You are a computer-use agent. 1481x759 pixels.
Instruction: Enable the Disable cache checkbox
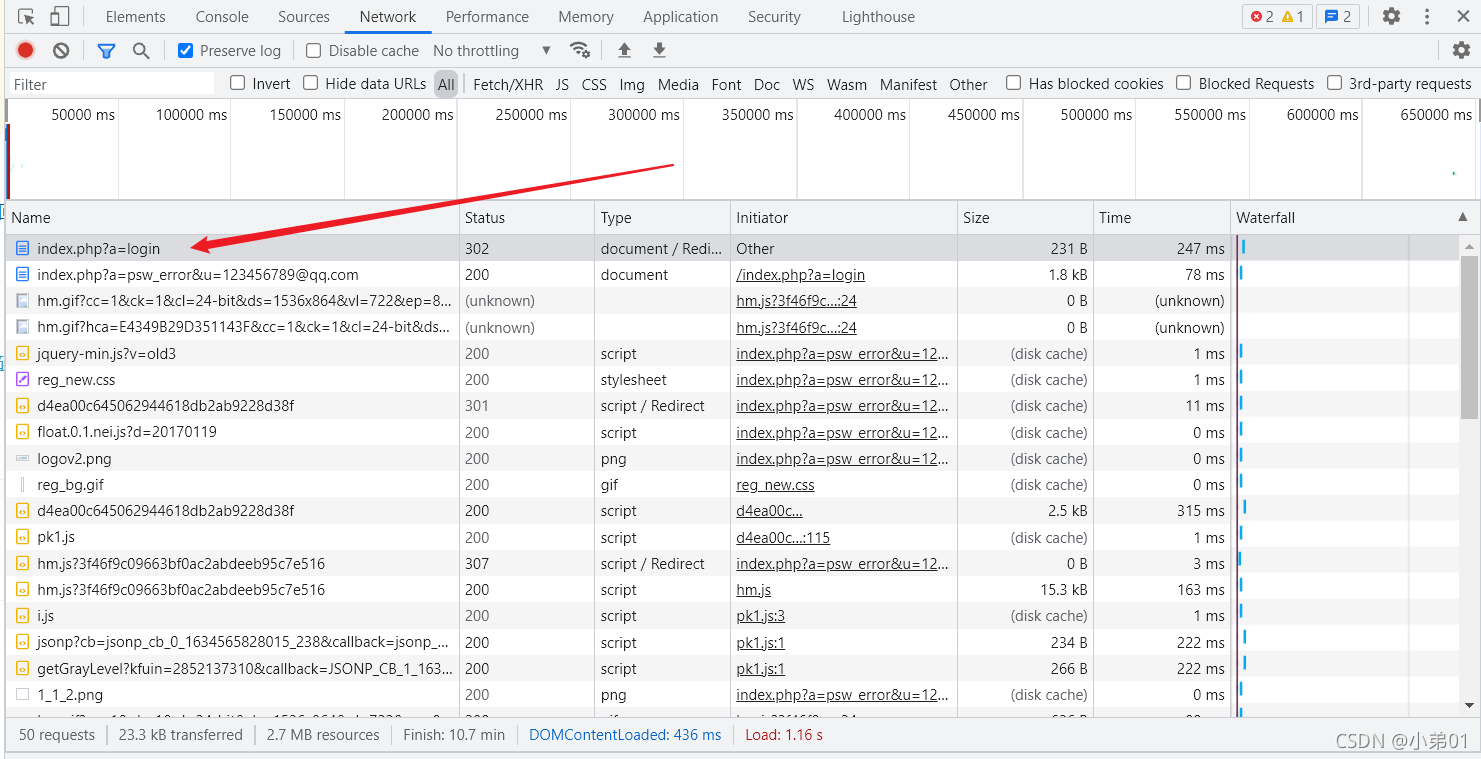click(x=314, y=50)
